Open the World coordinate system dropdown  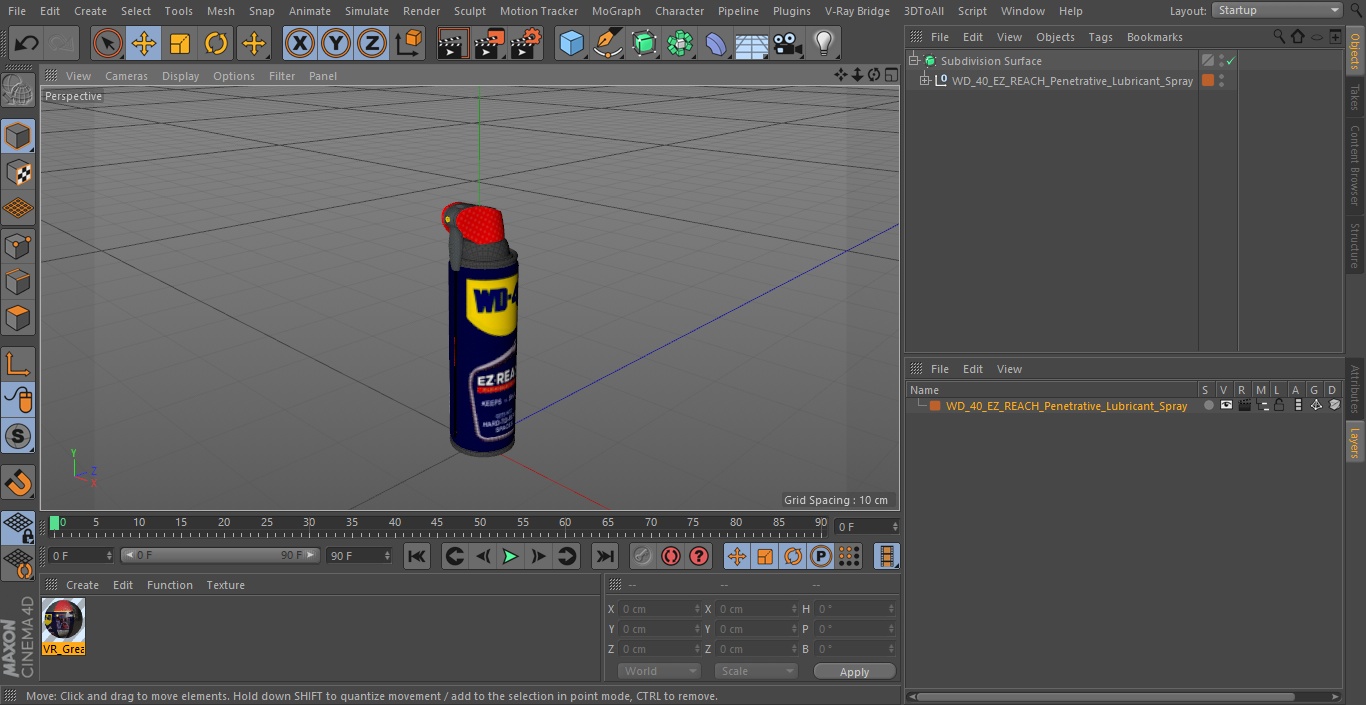[x=658, y=671]
